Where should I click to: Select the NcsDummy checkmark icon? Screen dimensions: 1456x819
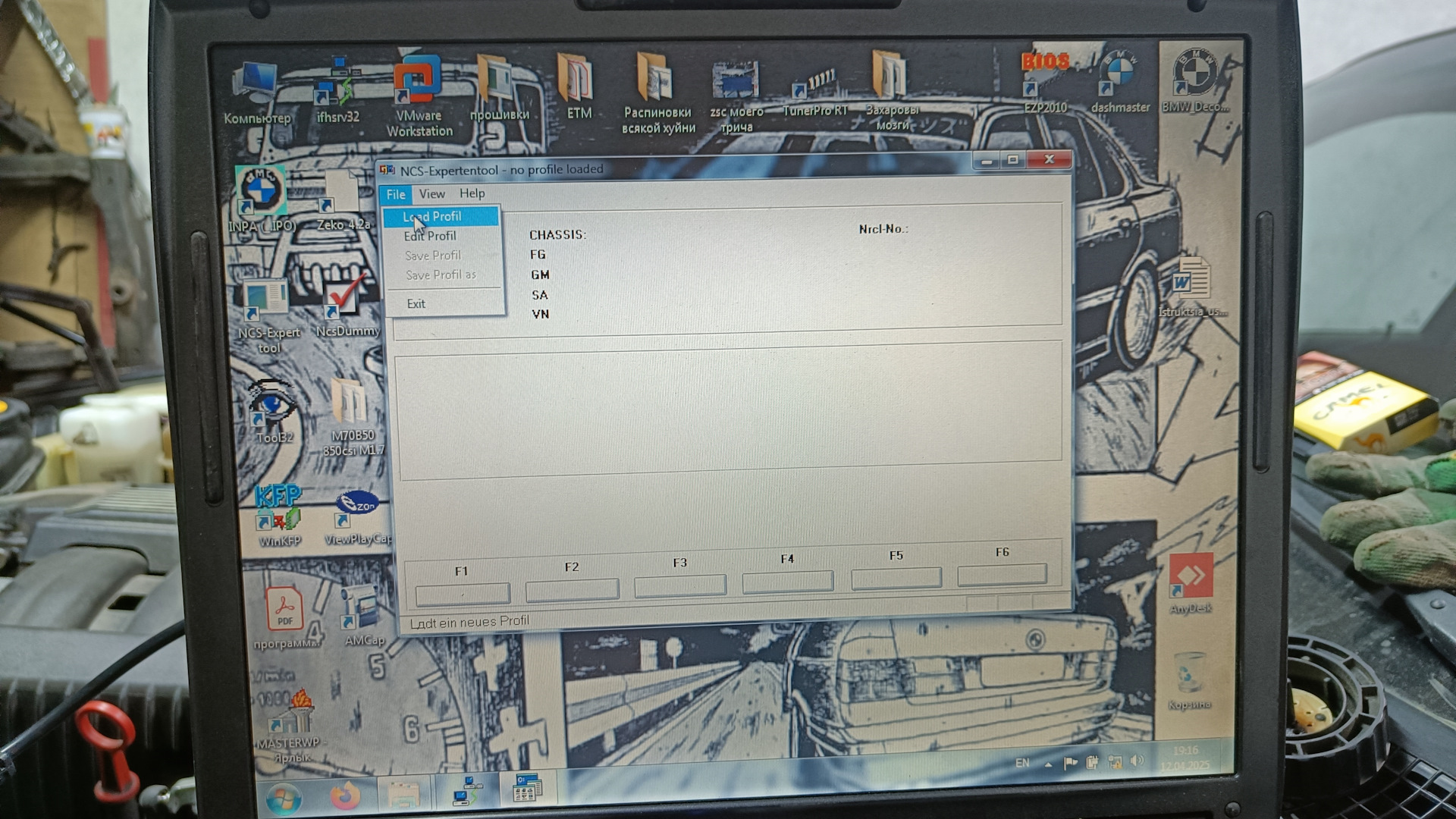347,306
